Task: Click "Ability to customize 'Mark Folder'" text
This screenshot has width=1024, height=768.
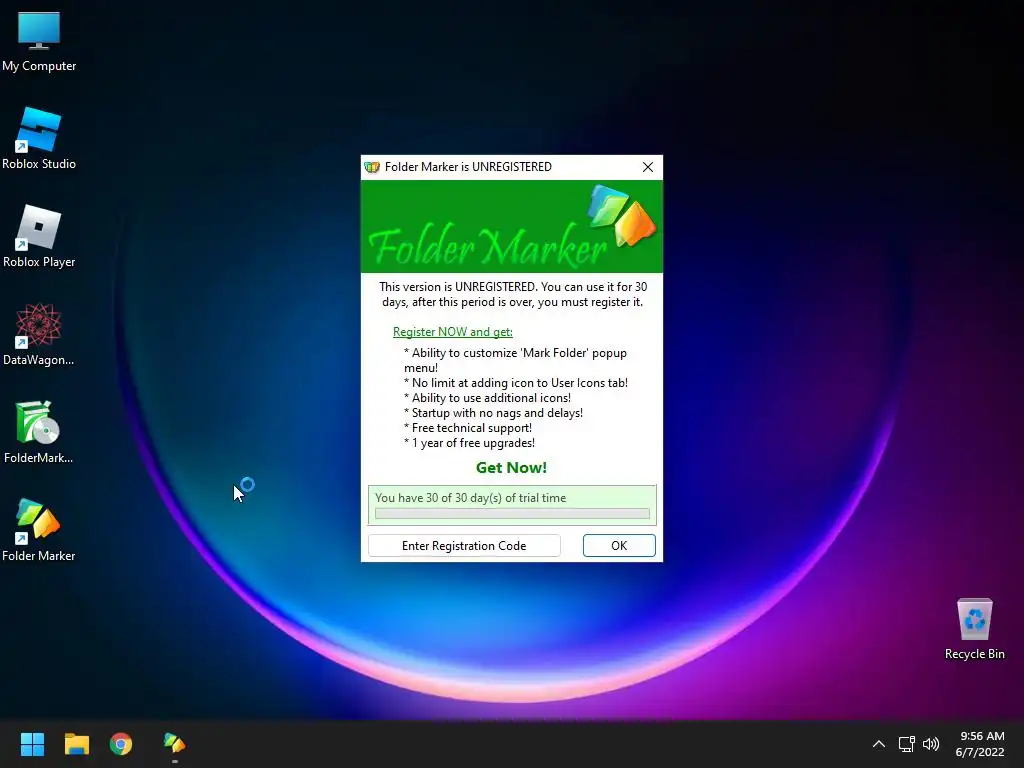Action: click(515, 360)
